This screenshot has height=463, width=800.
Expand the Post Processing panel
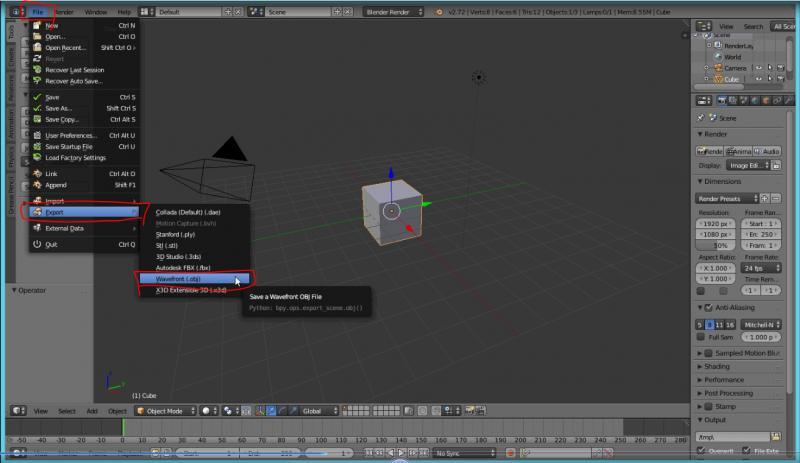[x=728, y=393]
